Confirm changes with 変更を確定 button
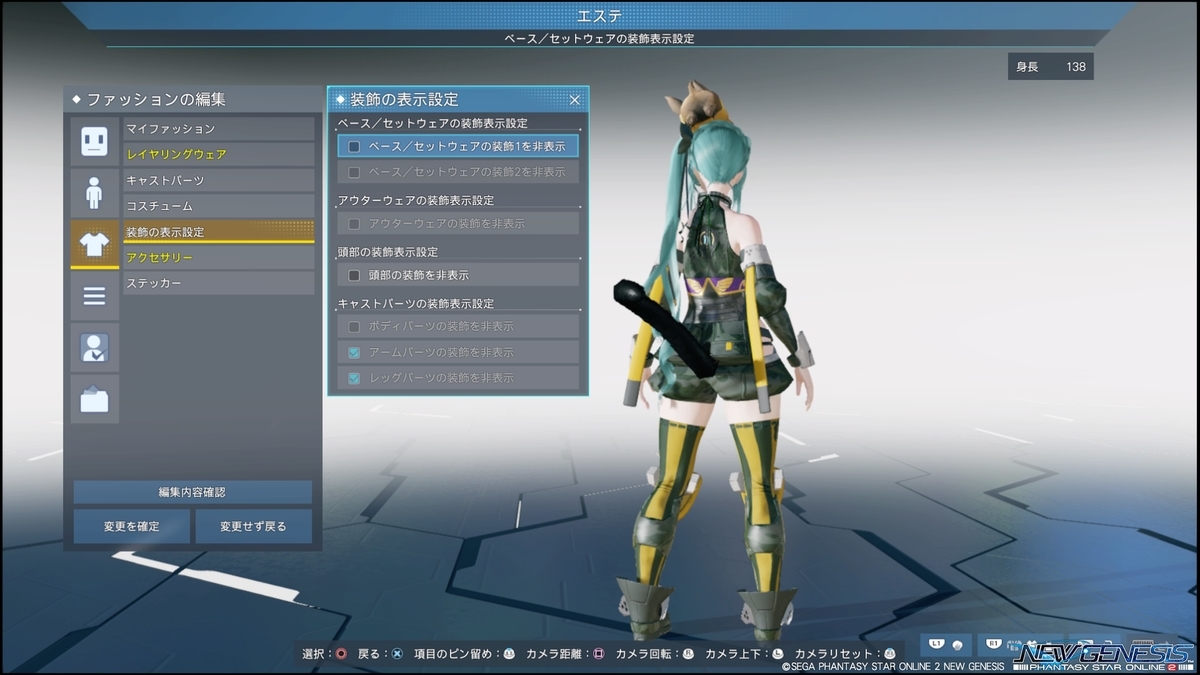 131,526
